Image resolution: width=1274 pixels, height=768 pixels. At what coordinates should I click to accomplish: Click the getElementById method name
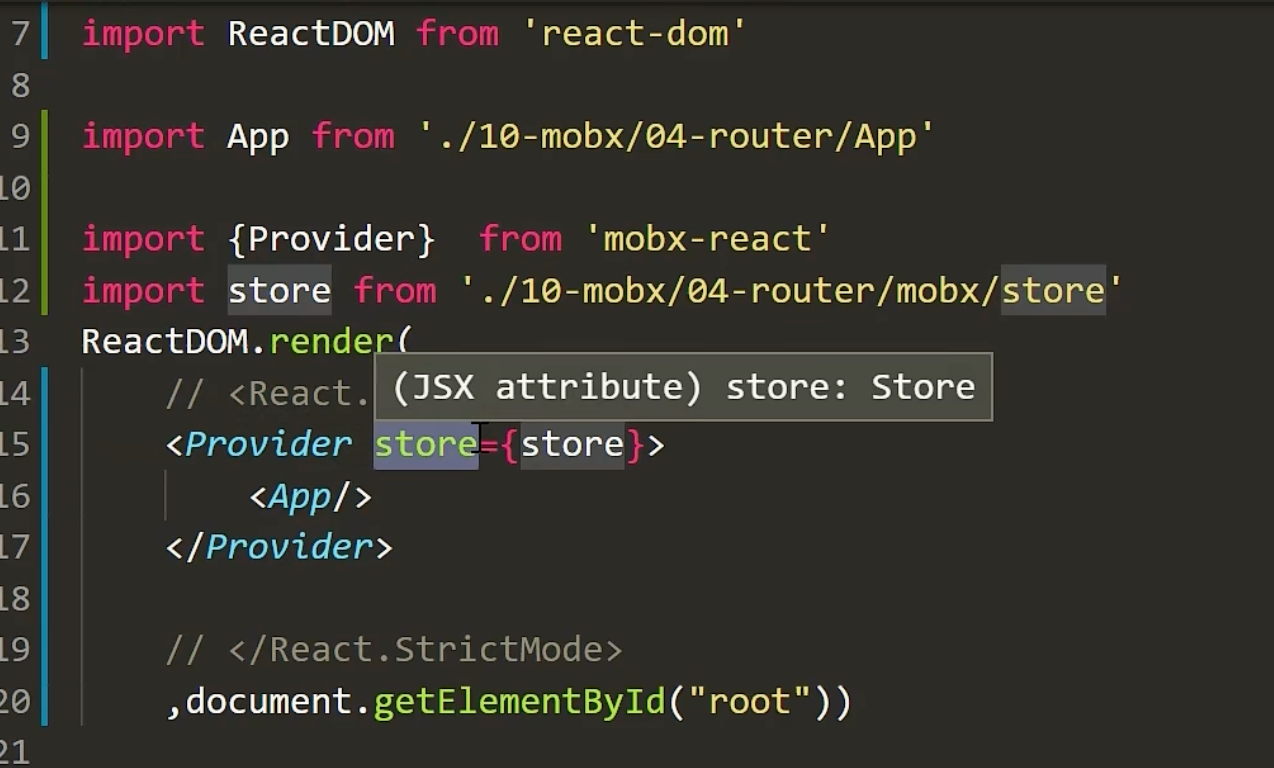[519, 701]
